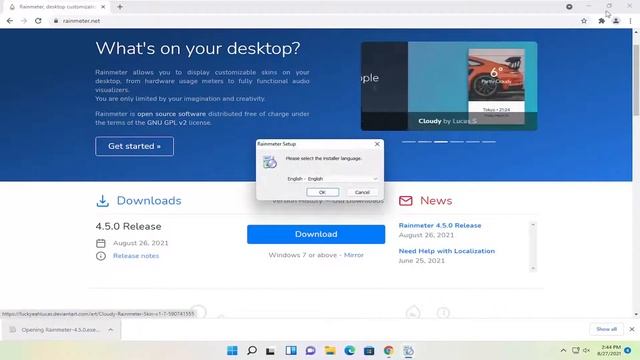
Task: Close the Rainmeter browser tab
Action: pyautogui.click(x=103, y=7)
